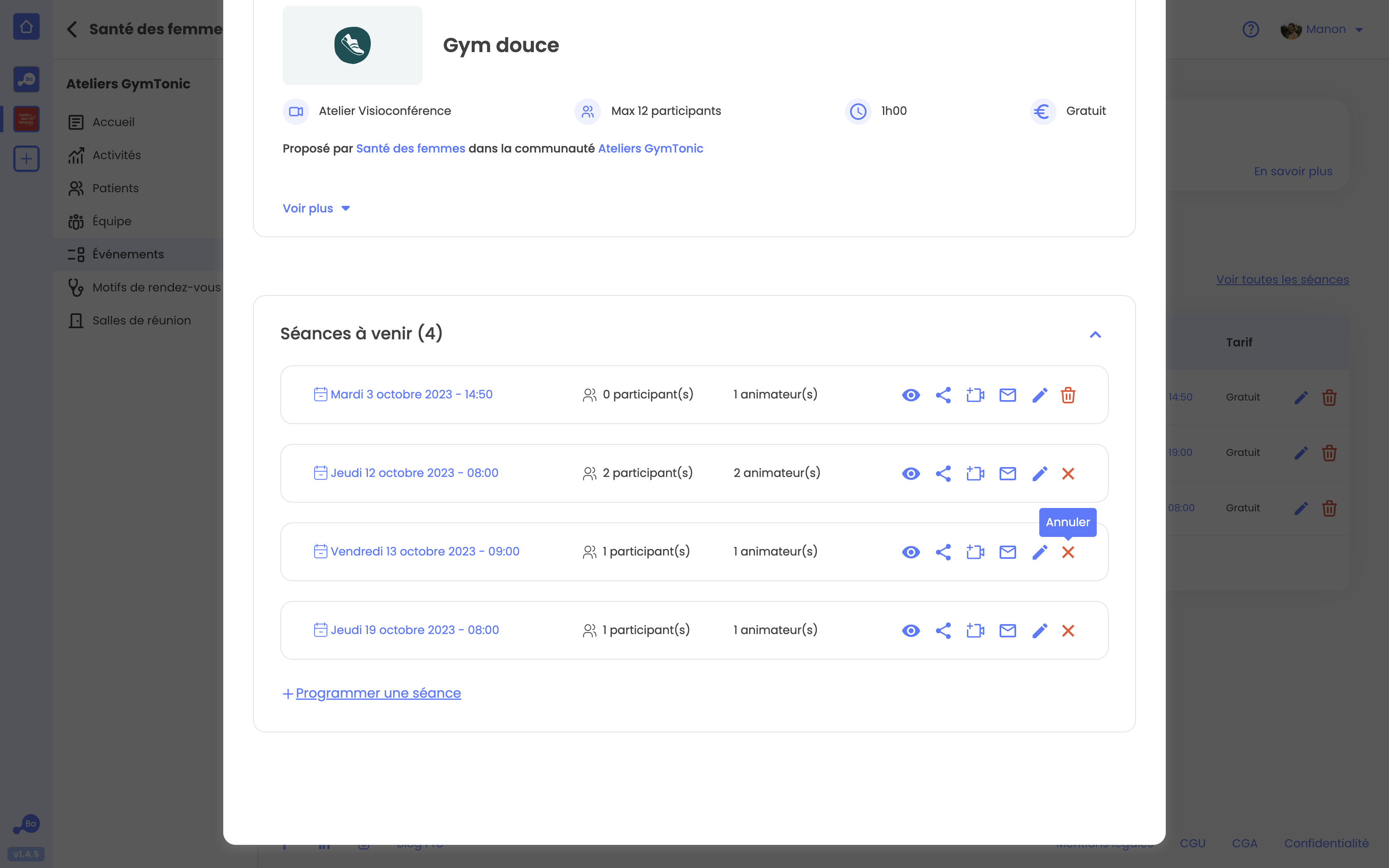Open the Confidentialité footer link
Viewport: 1389px width, 868px height.
[1327, 843]
